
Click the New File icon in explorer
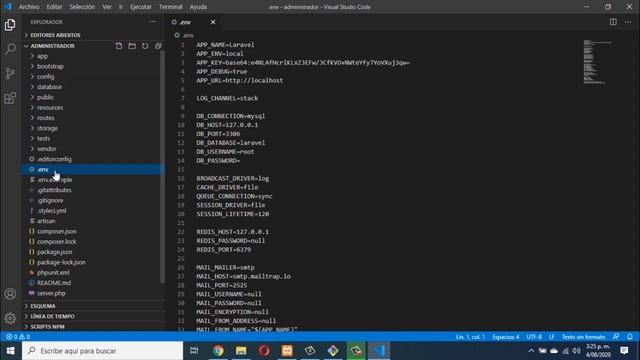(119, 46)
